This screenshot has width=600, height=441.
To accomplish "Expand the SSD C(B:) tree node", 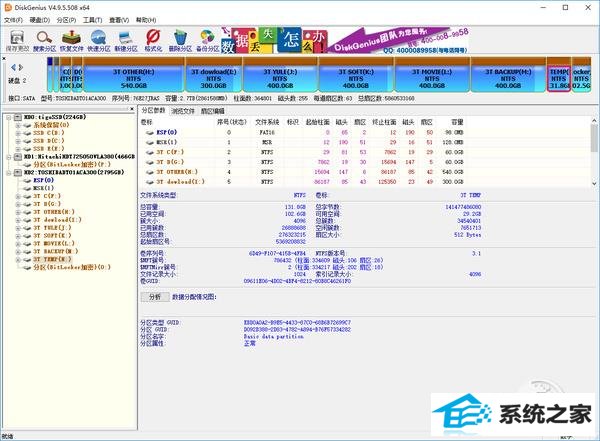I will point(18,133).
